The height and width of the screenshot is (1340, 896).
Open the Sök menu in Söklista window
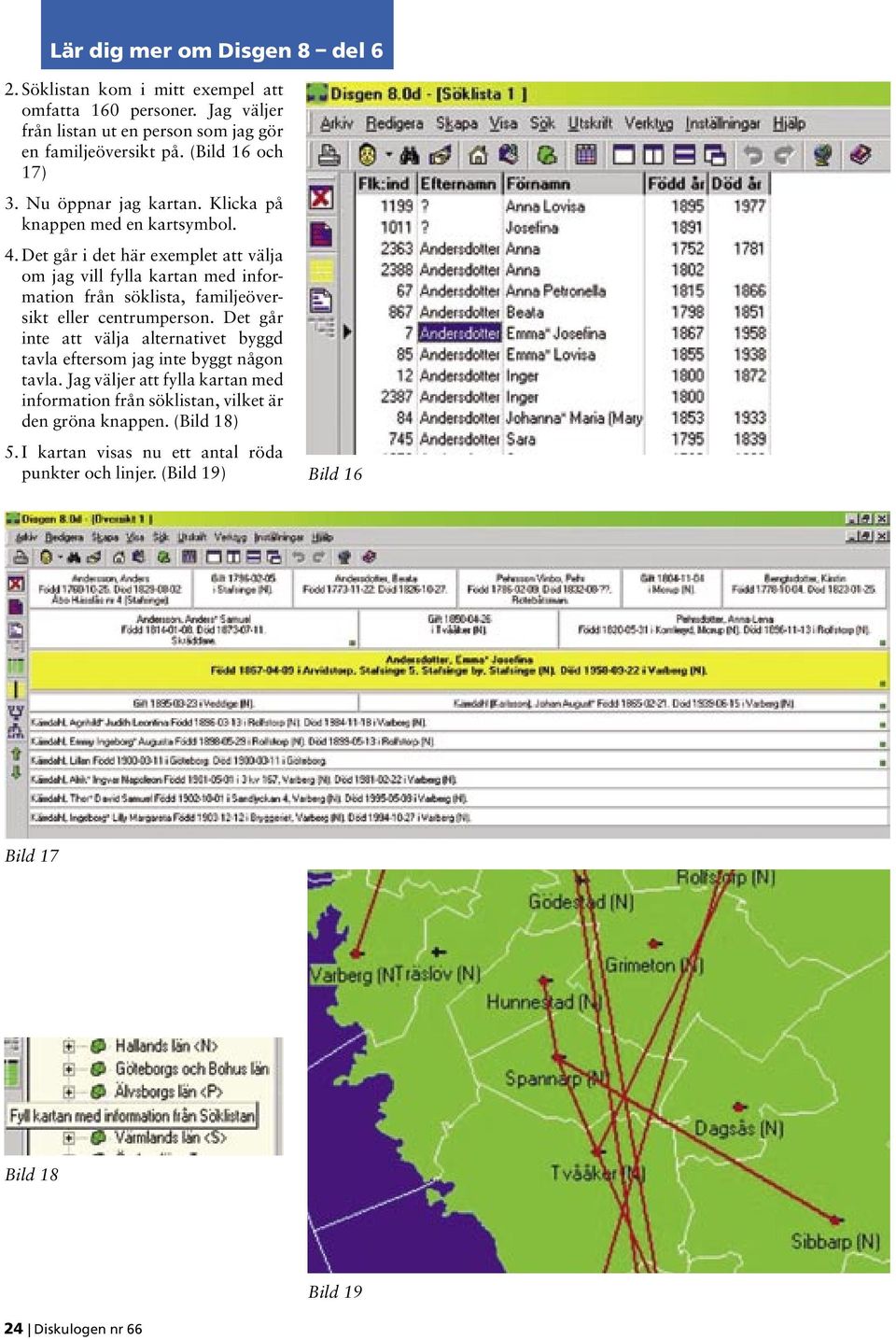pos(542,123)
